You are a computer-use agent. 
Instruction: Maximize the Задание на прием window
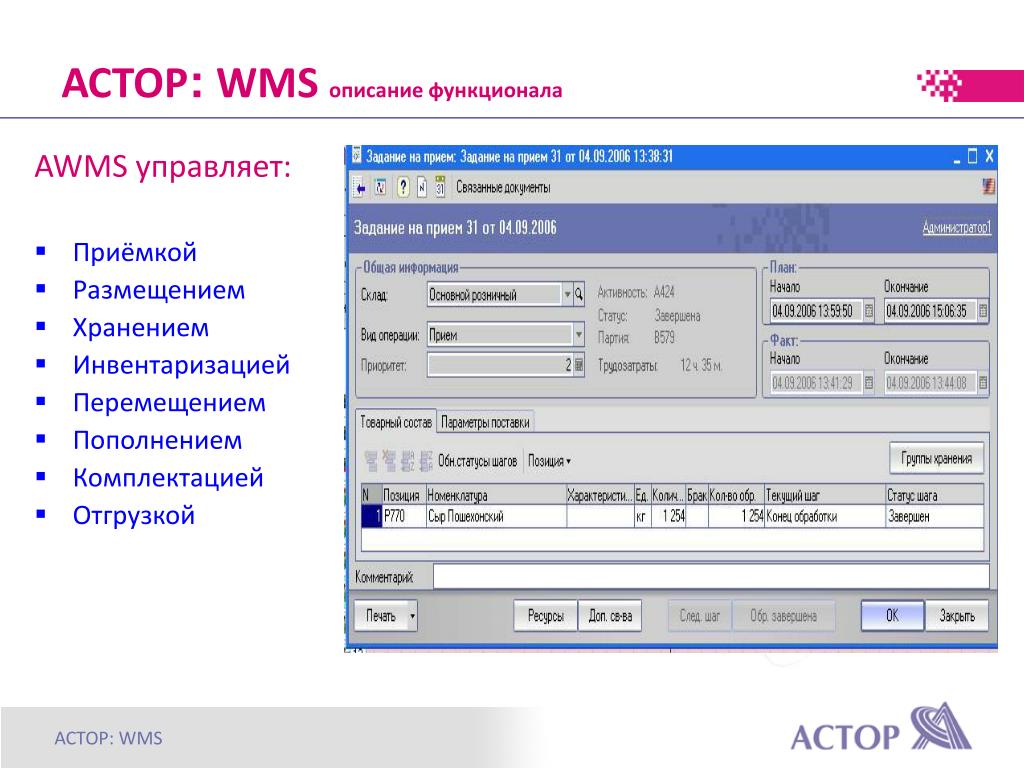click(x=972, y=156)
